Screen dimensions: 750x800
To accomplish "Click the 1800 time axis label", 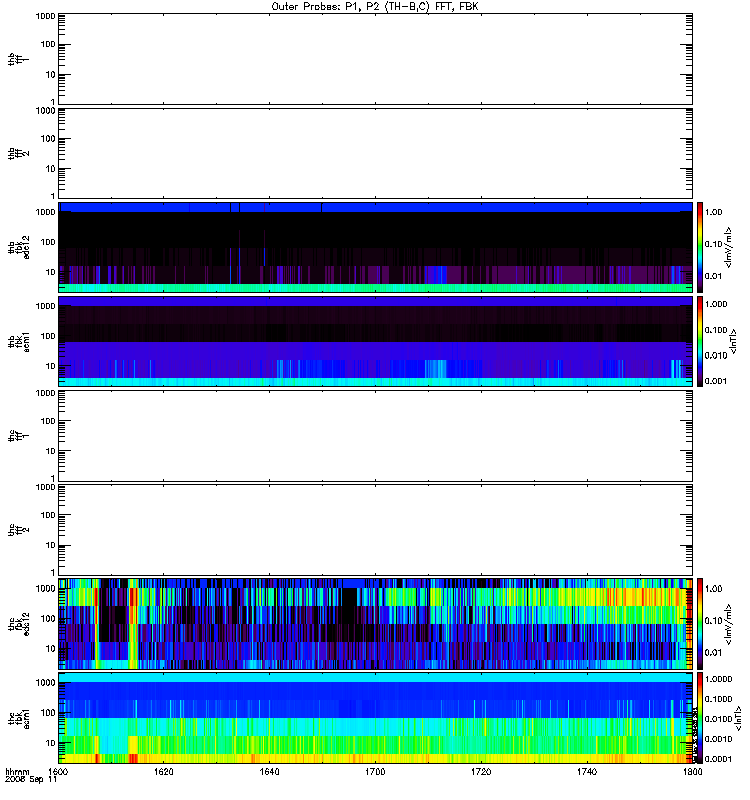I will (692, 771).
